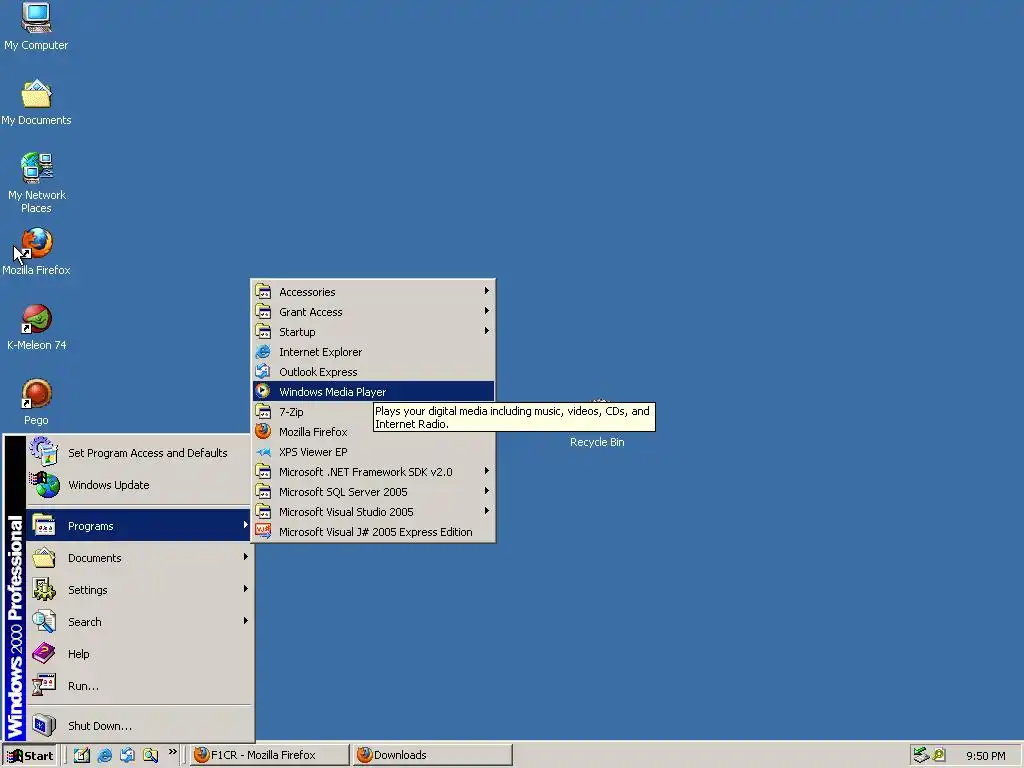This screenshot has width=1024, height=768.
Task: Click the 9:50 PM system clock
Action: [x=985, y=756]
